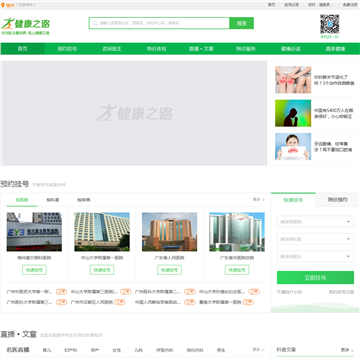Click 快速挂号 under 中山大学附属第一医院
This screenshot has width=360, height=360.
click(x=102, y=270)
